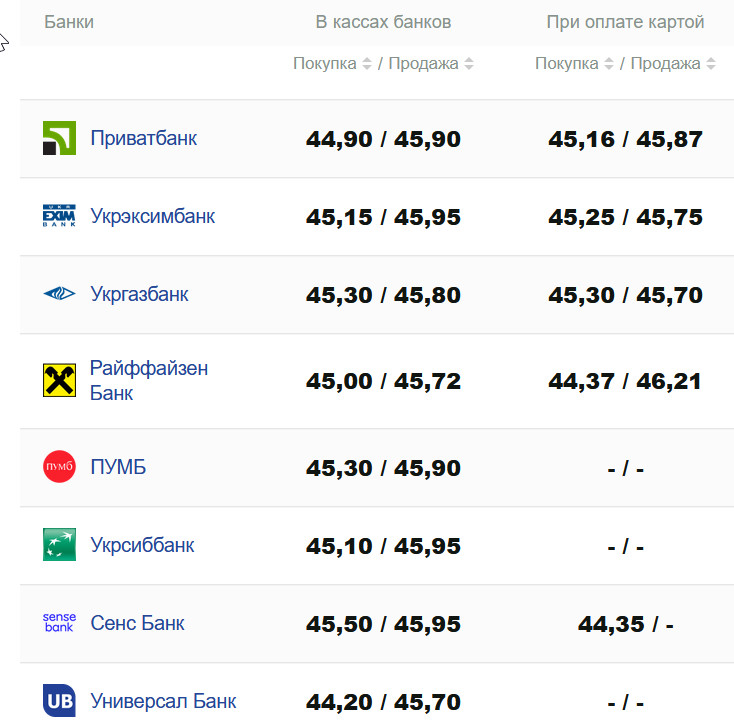The width and height of the screenshot is (734, 728).
Task: Open the Универсал Банк link
Action: coord(163,701)
